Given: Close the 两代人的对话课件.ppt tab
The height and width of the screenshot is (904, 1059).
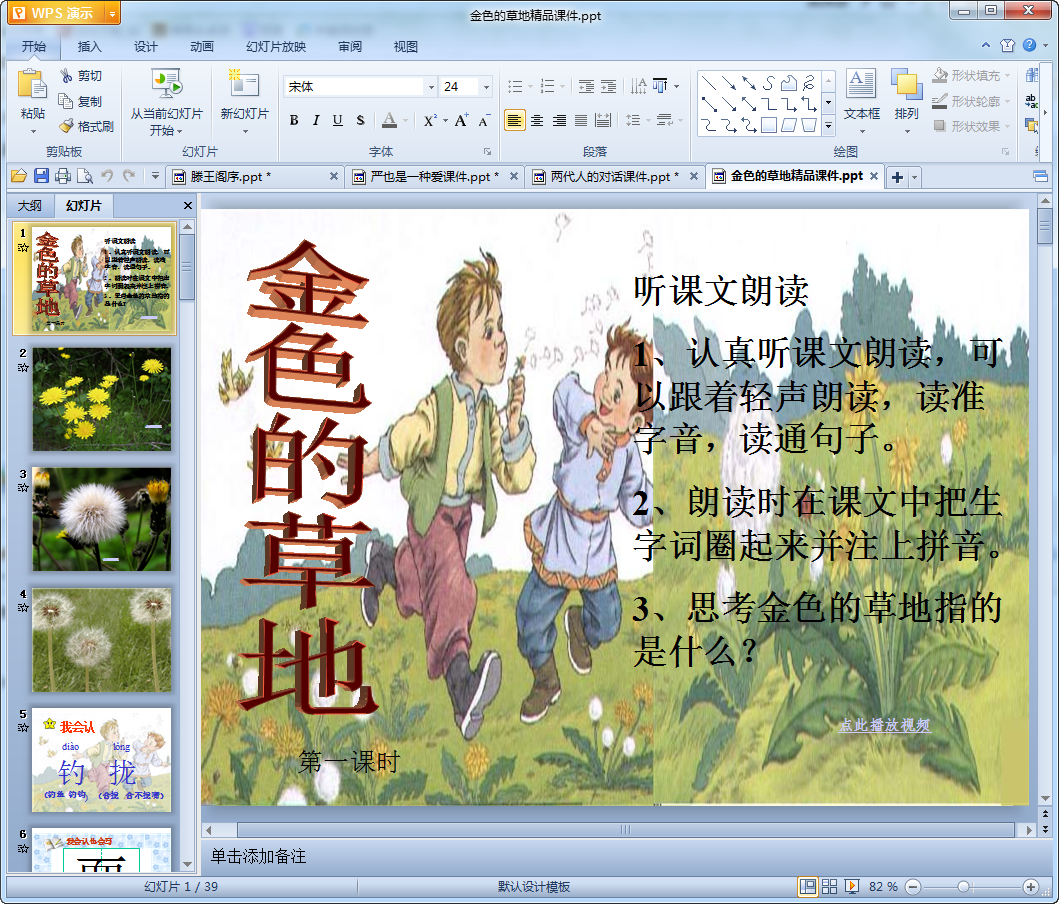Looking at the screenshot, I should click(694, 176).
